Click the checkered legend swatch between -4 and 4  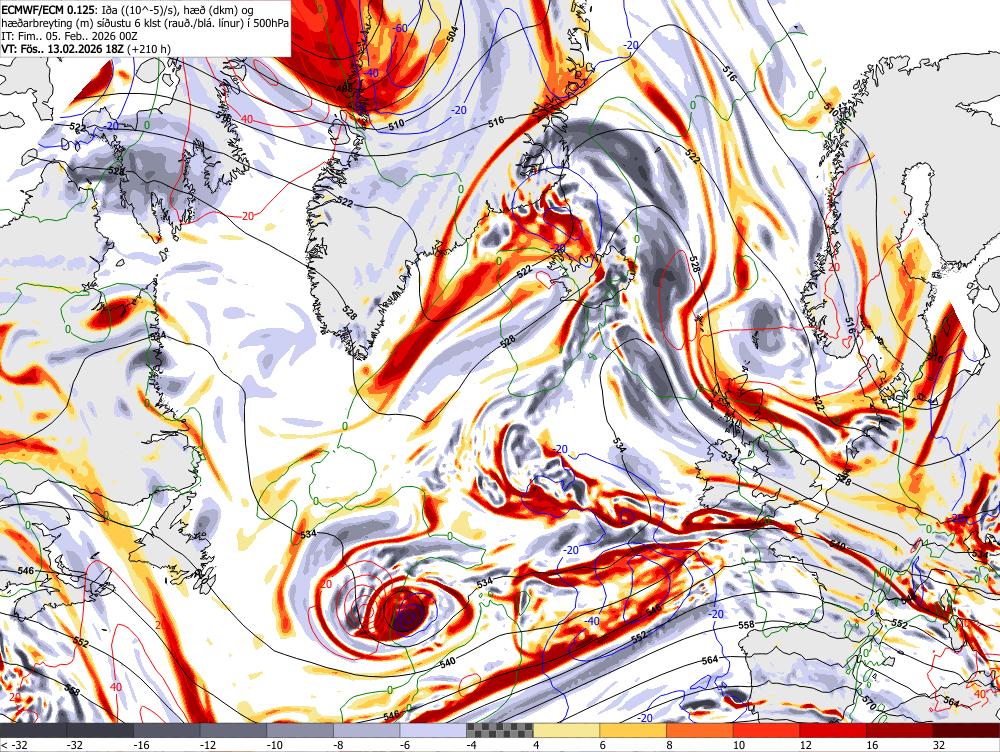[500, 730]
